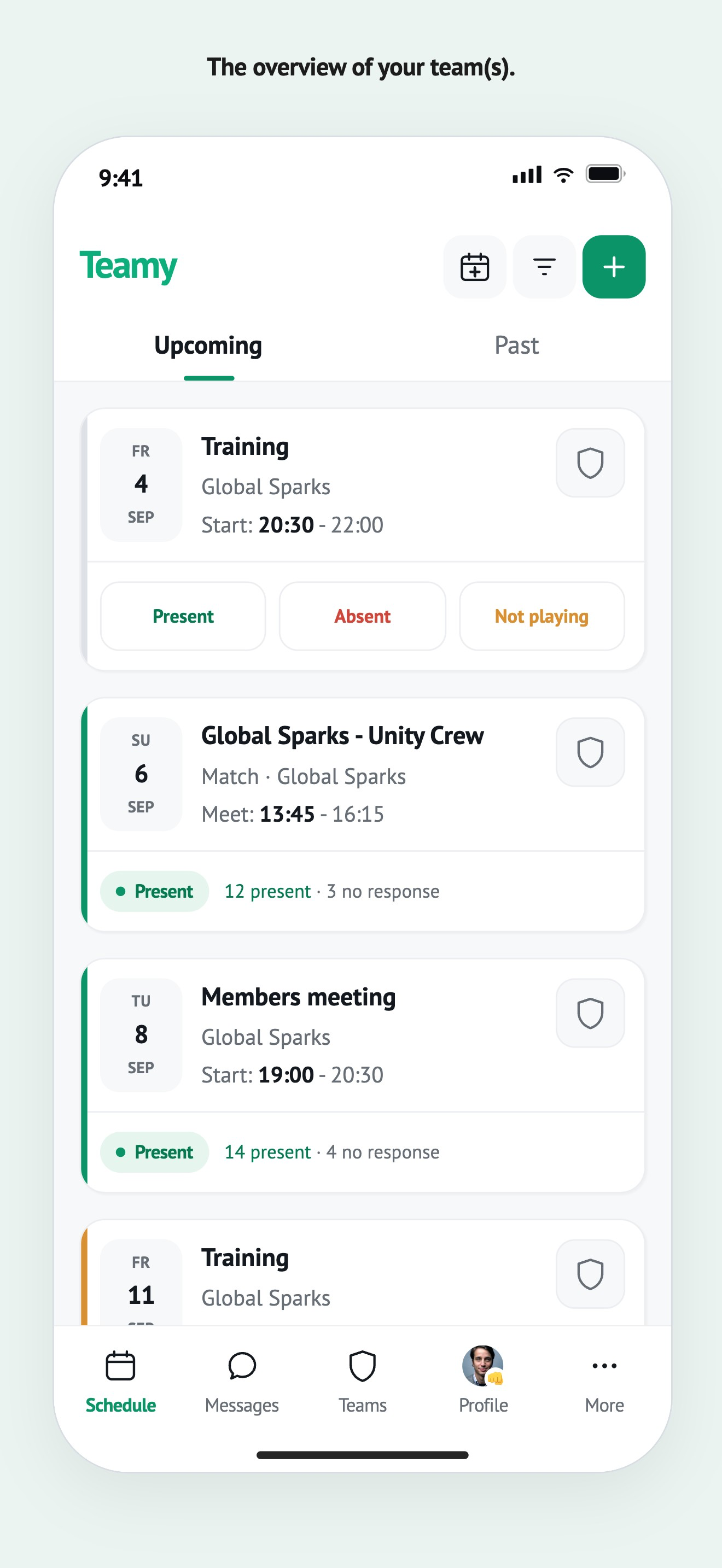Image resolution: width=722 pixels, height=1568 pixels.
Task: Mark Present for Friday Training
Action: click(183, 616)
